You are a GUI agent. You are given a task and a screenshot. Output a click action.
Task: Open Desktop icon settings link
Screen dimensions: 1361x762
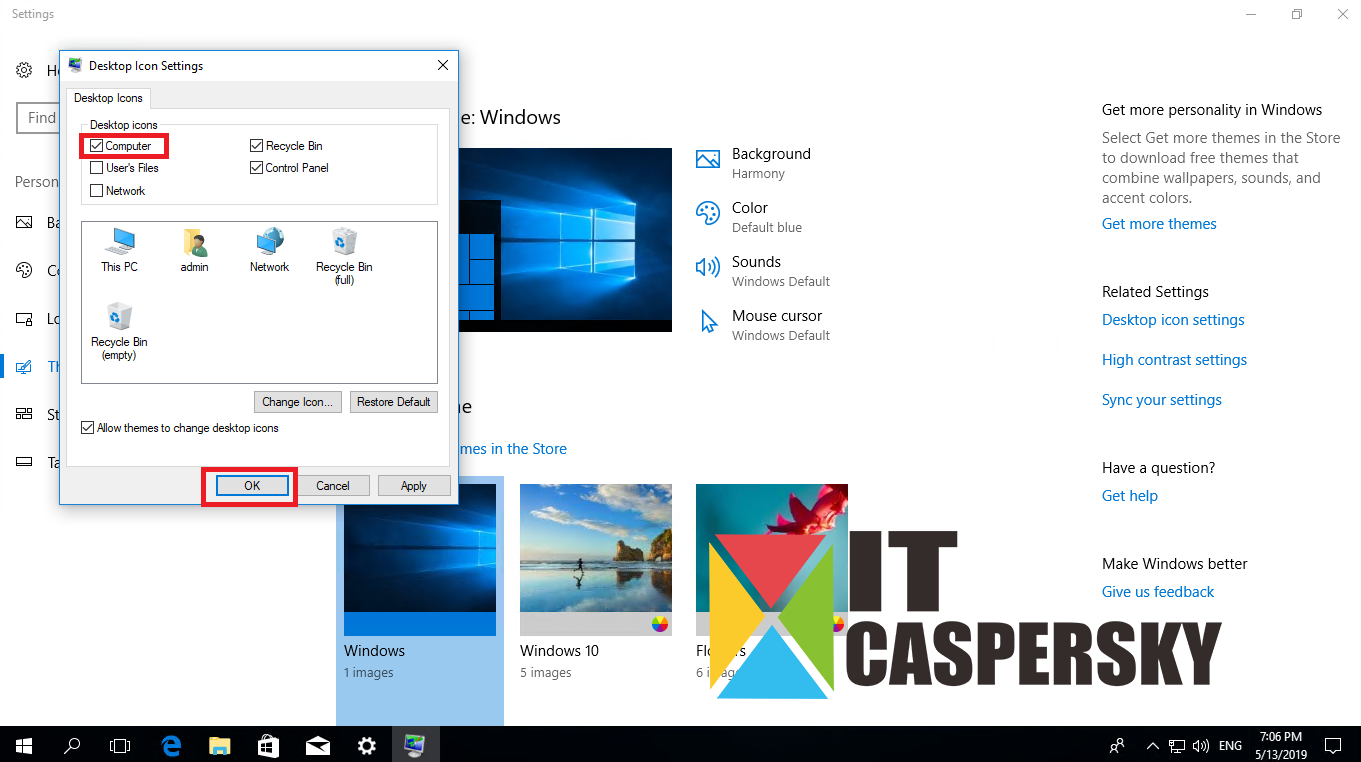[x=1173, y=320]
